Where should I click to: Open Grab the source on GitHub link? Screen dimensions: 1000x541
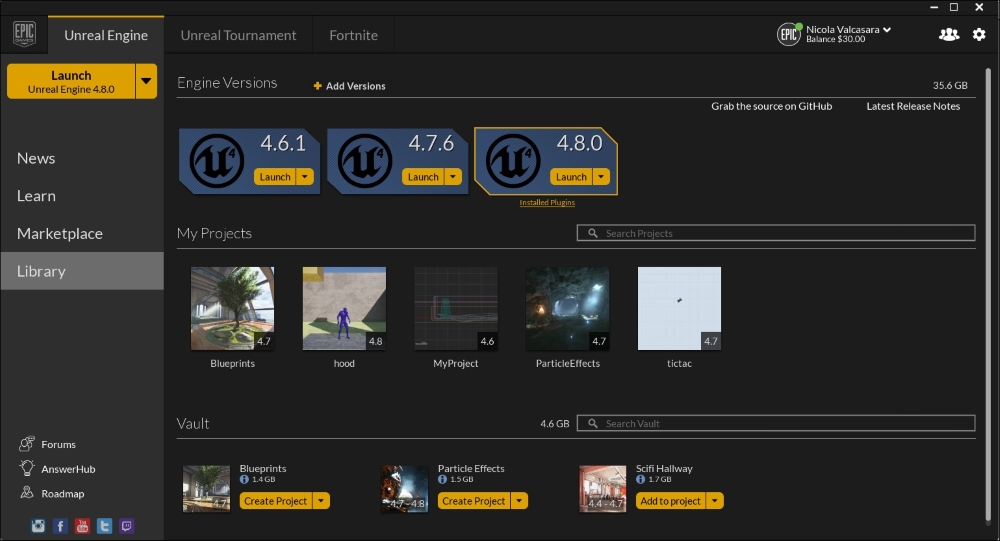click(772, 106)
